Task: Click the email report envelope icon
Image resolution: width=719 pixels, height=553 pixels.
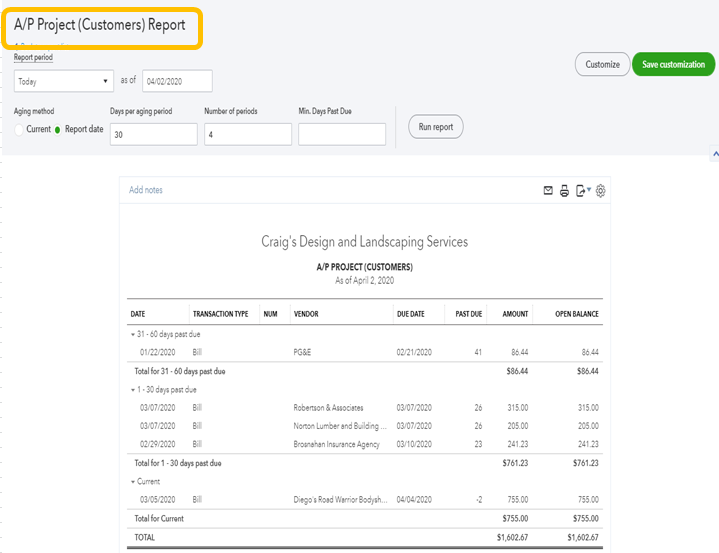Action: [548, 191]
